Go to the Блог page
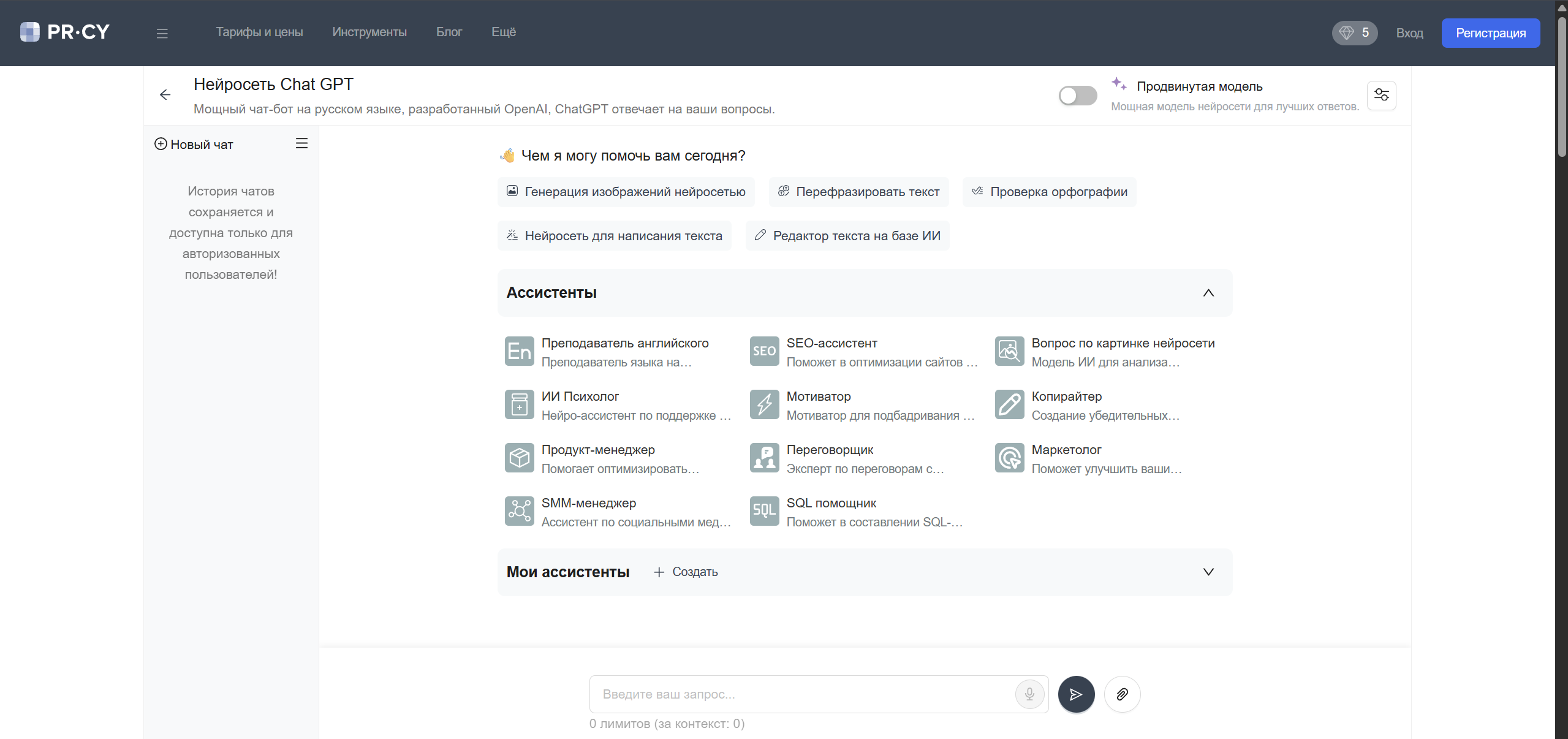1568x739 pixels. pos(449,32)
